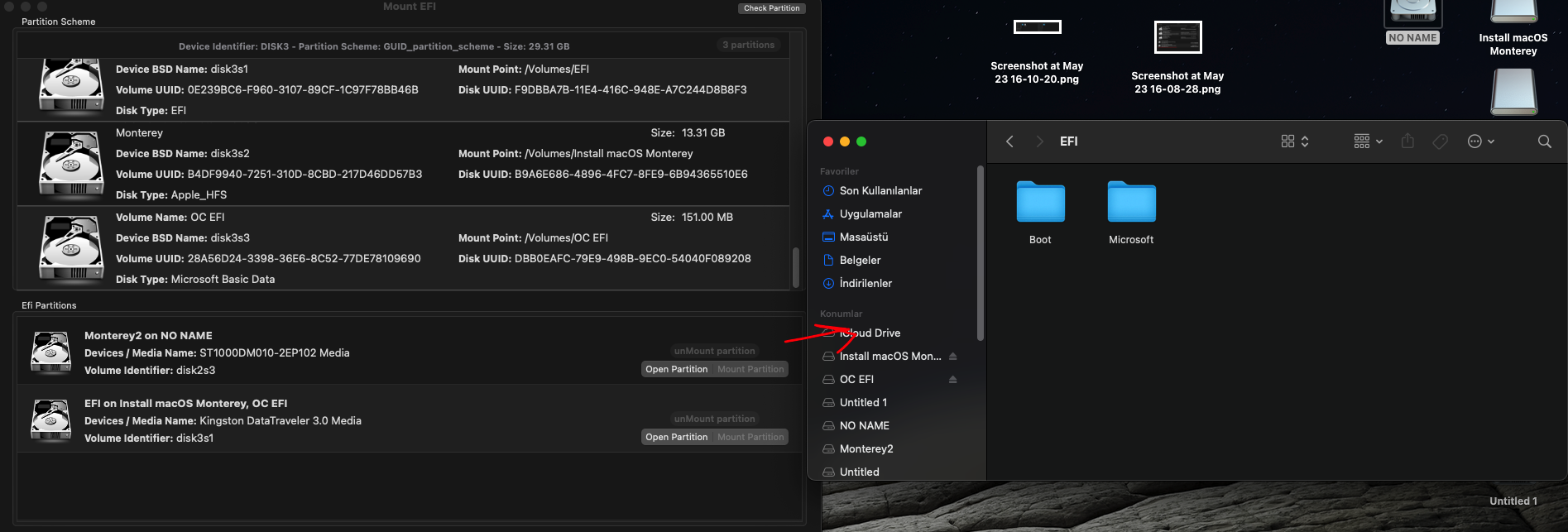Image resolution: width=1568 pixels, height=532 pixels.
Task: Click the disk icon of Monterey partition
Action: pyautogui.click(x=71, y=163)
